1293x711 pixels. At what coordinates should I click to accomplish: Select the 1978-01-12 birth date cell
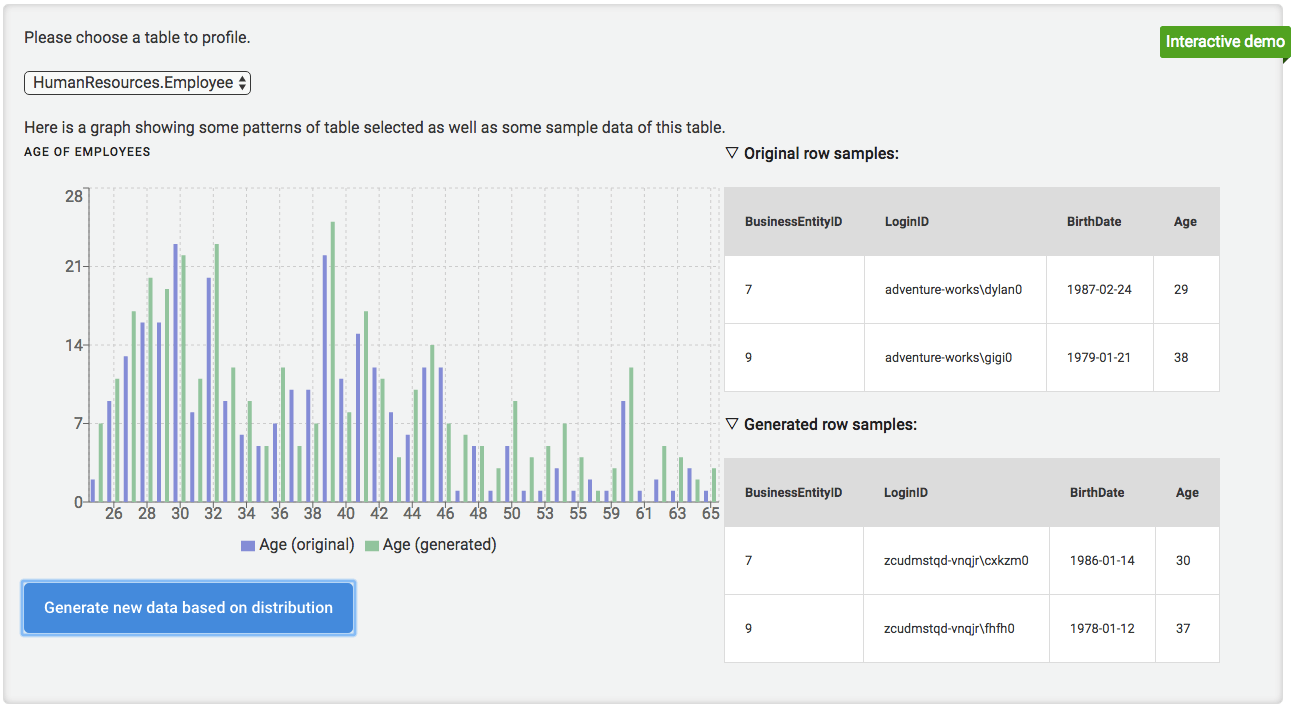pyautogui.click(x=1102, y=629)
